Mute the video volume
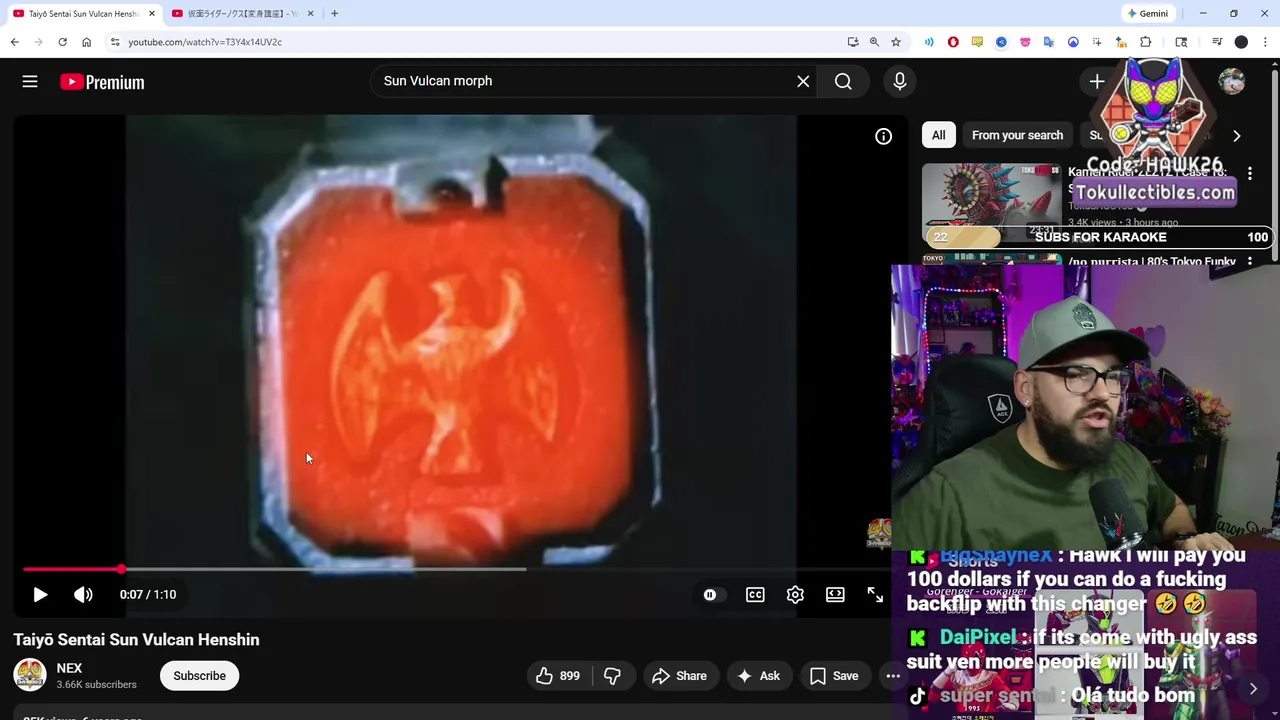Image resolution: width=1280 pixels, height=720 pixels. (x=83, y=594)
